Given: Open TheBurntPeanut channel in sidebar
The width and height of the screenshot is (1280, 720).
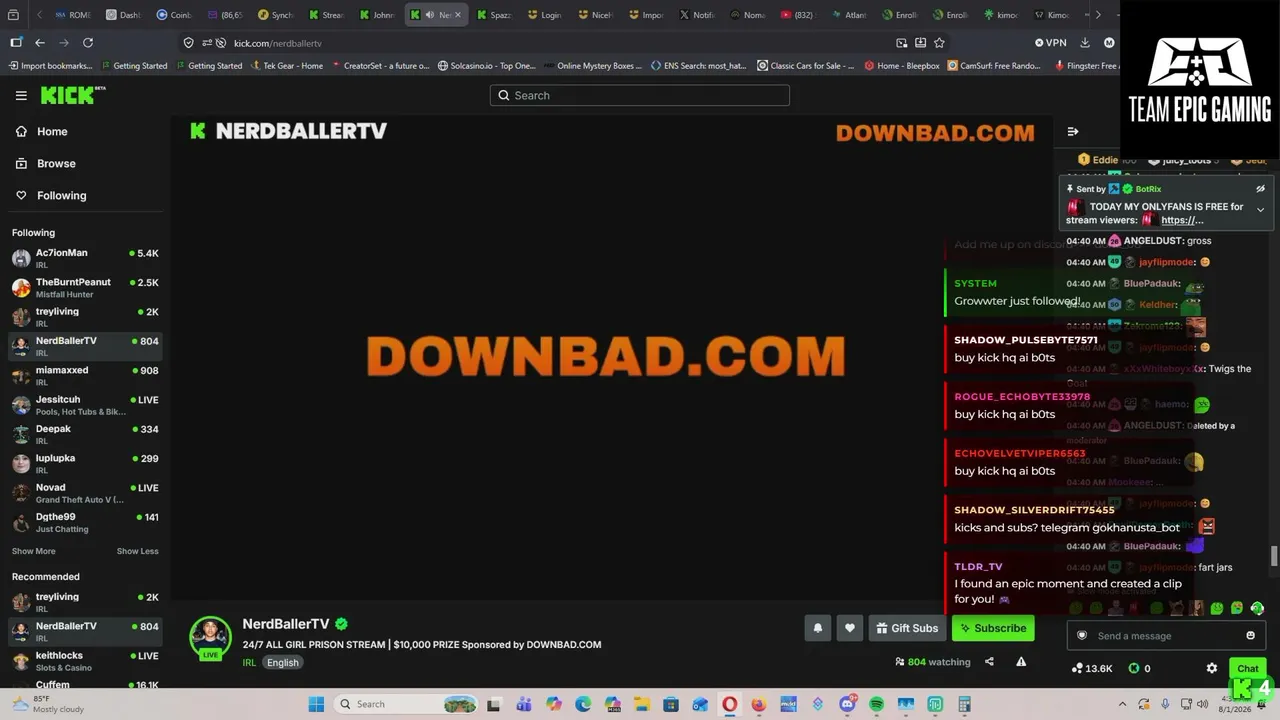Looking at the screenshot, I should [x=85, y=287].
